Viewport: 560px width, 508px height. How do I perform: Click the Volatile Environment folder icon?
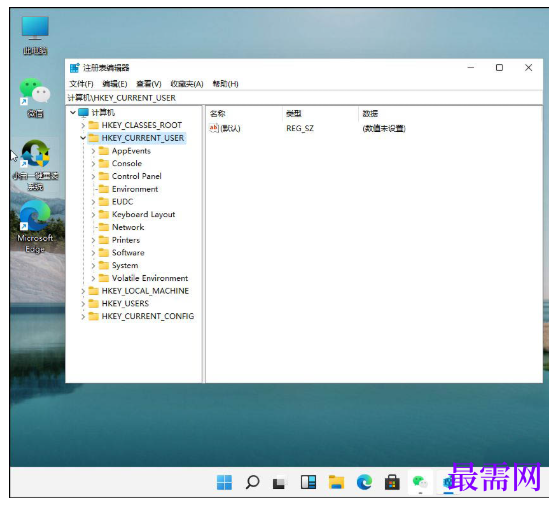point(104,278)
